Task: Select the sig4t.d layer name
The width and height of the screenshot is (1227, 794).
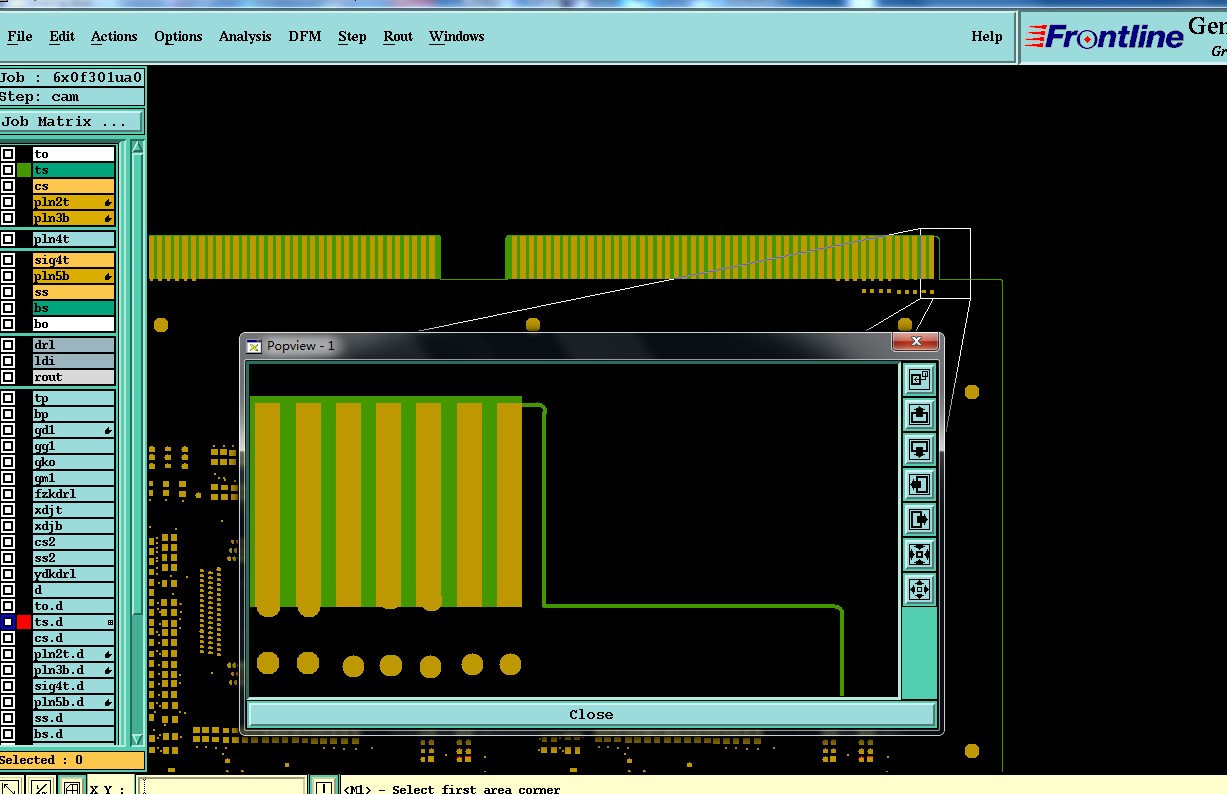Action: [74, 686]
